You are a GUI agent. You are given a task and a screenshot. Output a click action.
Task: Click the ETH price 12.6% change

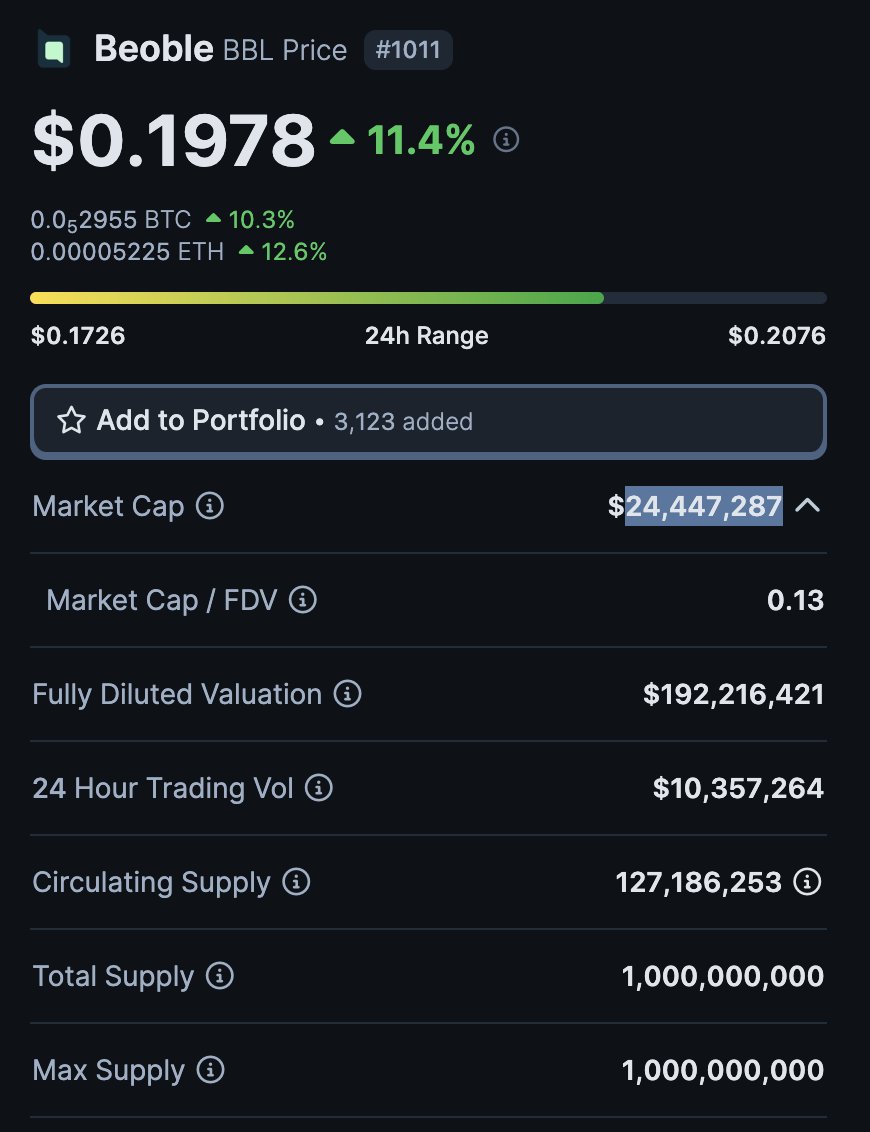tap(283, 252)
